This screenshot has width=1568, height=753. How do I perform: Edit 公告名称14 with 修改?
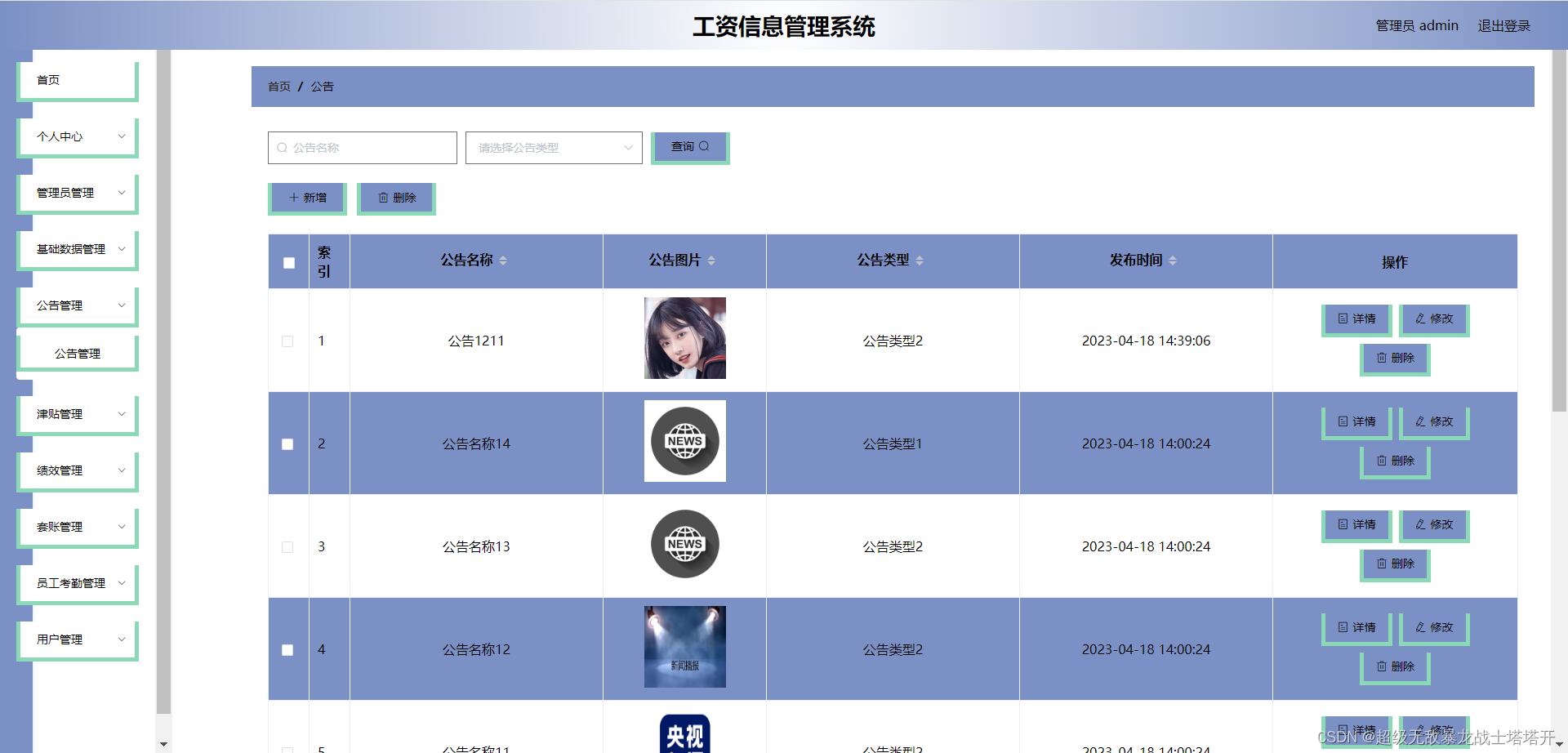tap(1434, 422)
